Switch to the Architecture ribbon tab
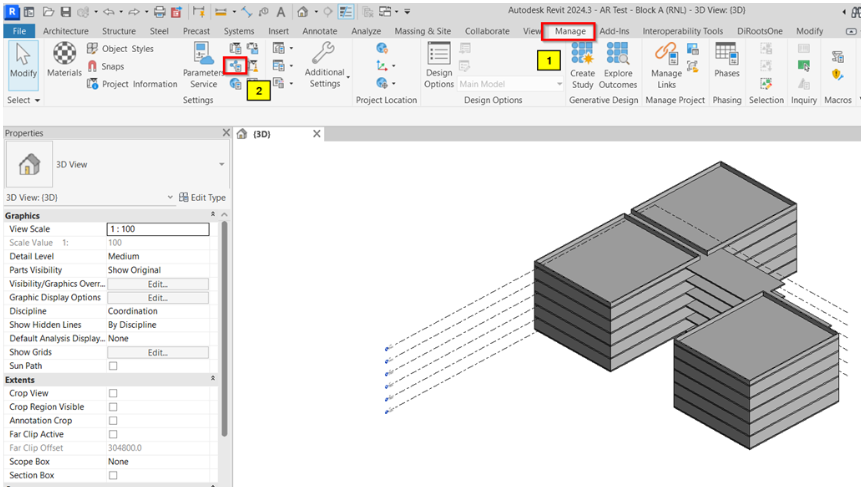The width and height of the screenshot is (862, 490). (66, 31)
